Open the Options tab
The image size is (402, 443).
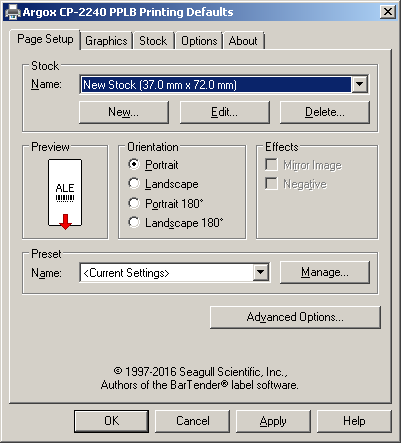click(199, 41)
